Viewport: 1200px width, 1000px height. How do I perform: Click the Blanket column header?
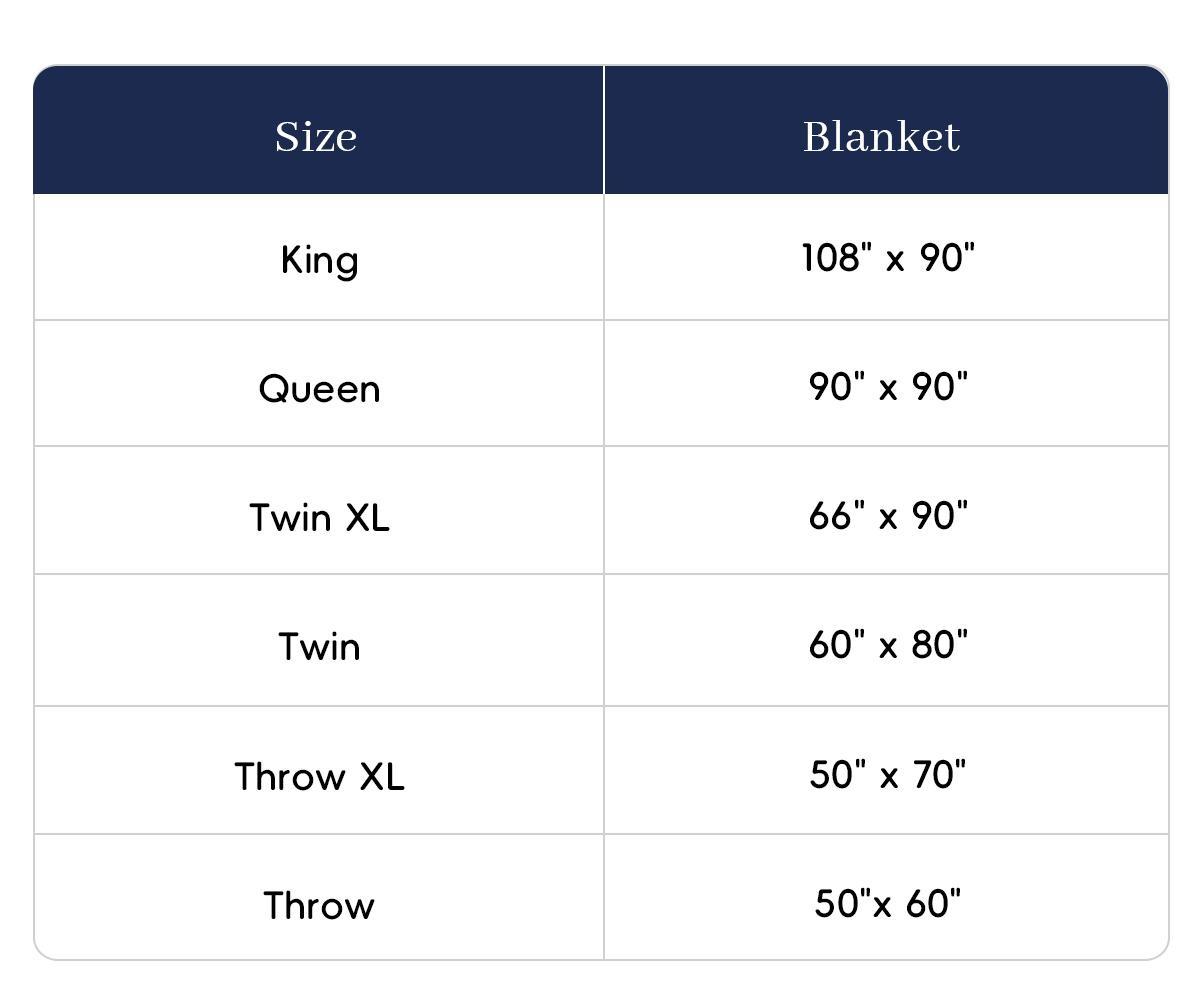pos(881,136)
